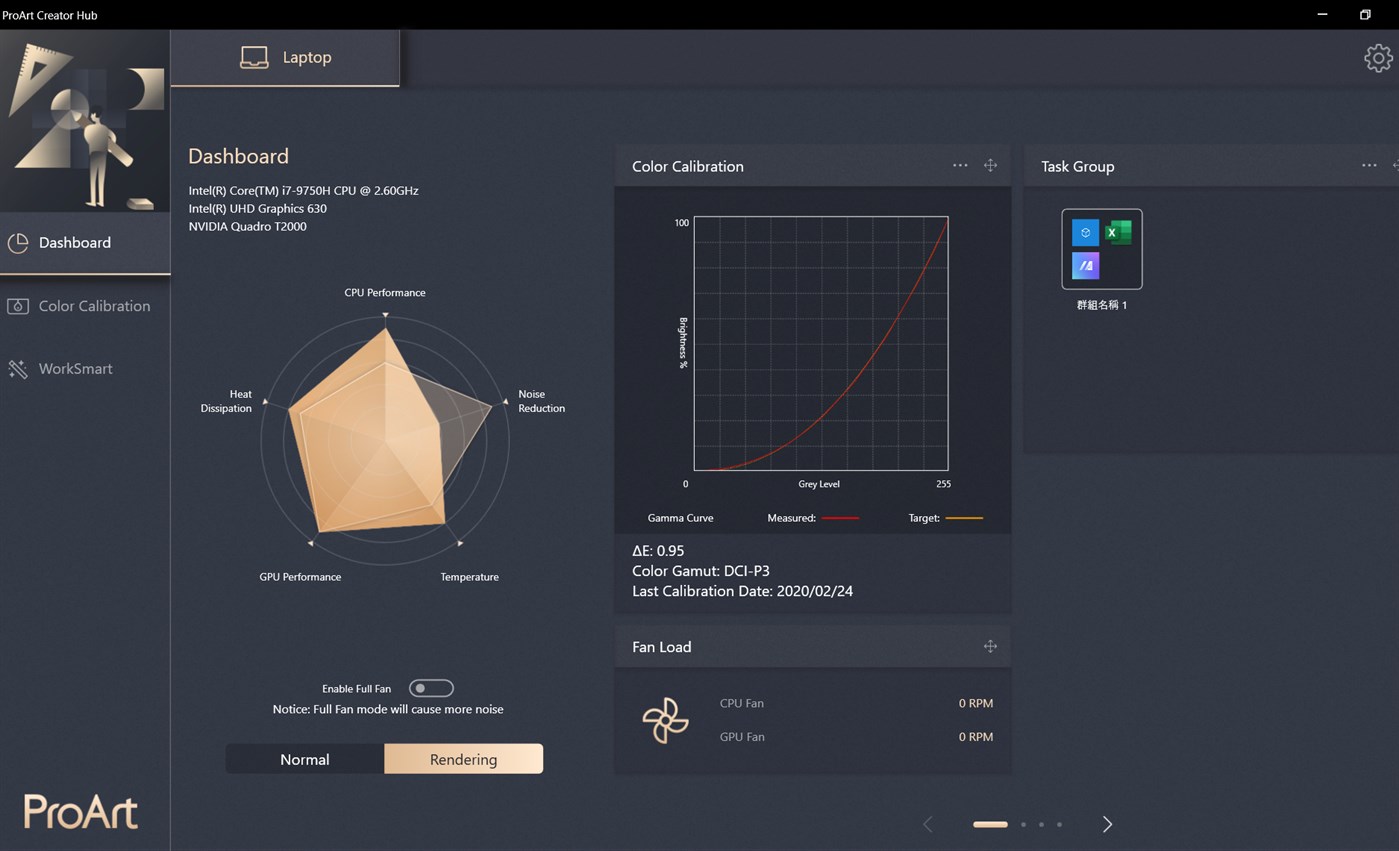Click the fan icon in Fan Load
Screen dimensions: 1399x851
[665, 720]
